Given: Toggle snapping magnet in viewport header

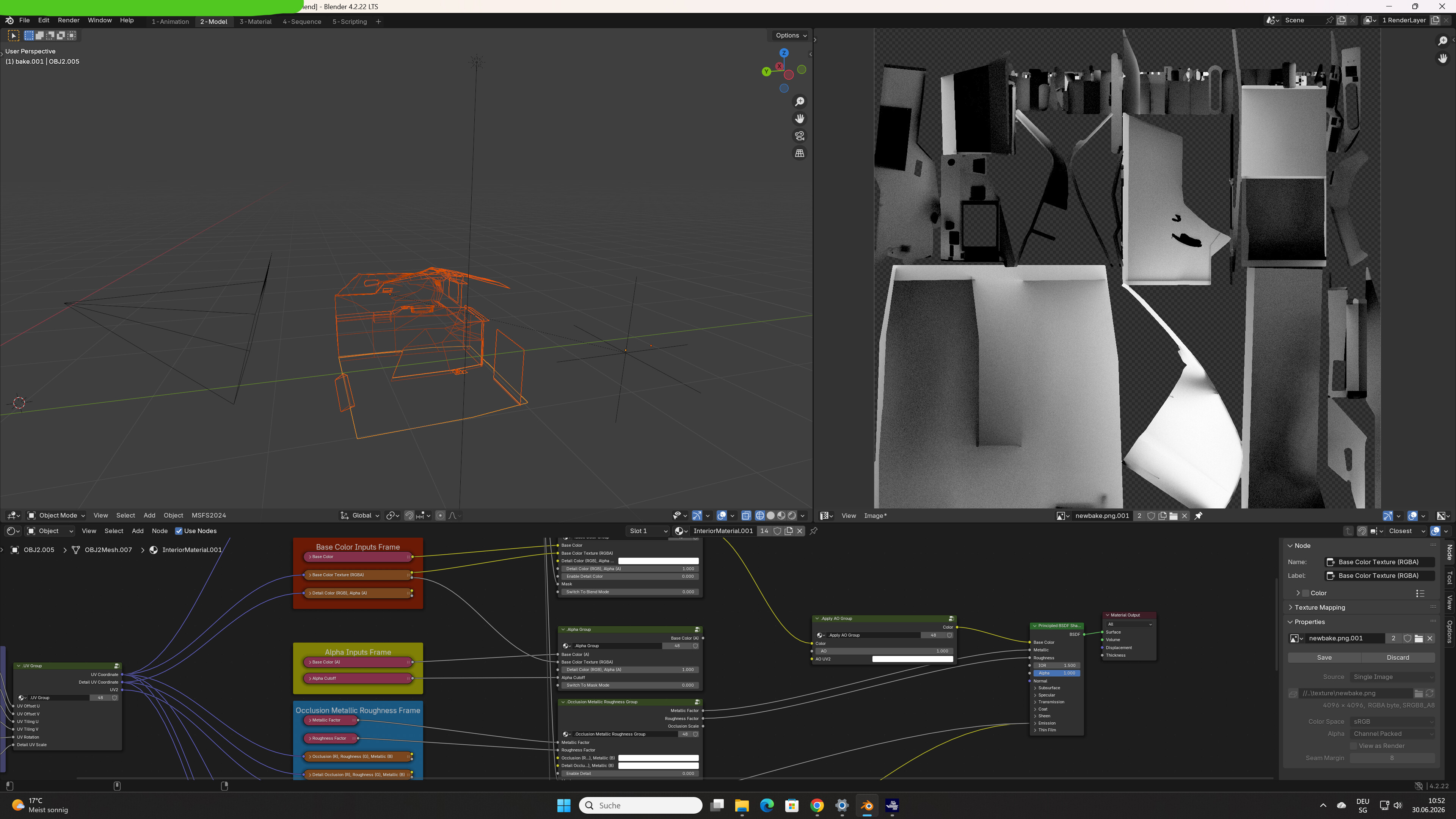Looking at the screenshot, I should pyautogui.click(x=409, y=516).
